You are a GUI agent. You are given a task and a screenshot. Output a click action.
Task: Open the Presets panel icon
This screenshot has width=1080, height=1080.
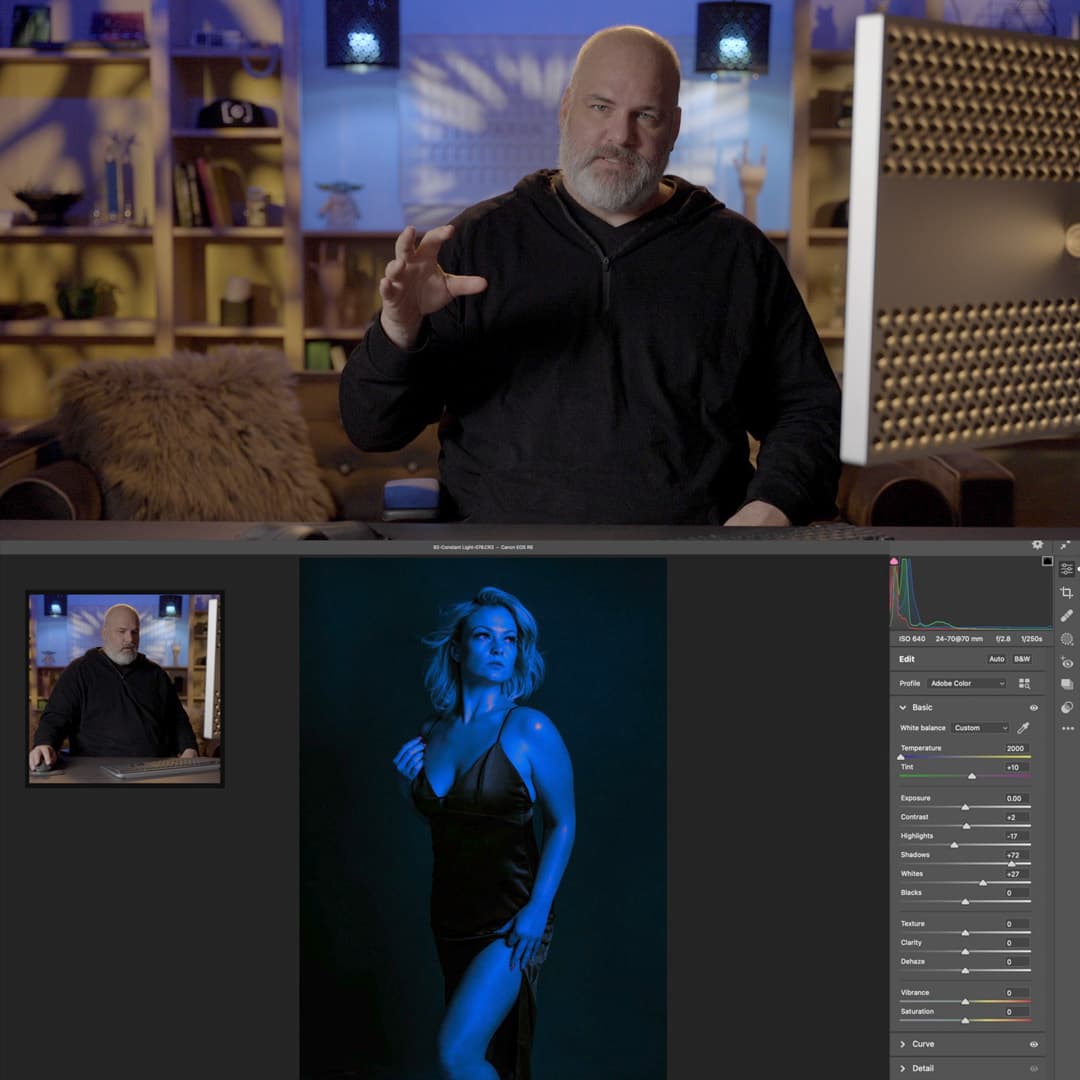coord(1067,707)
